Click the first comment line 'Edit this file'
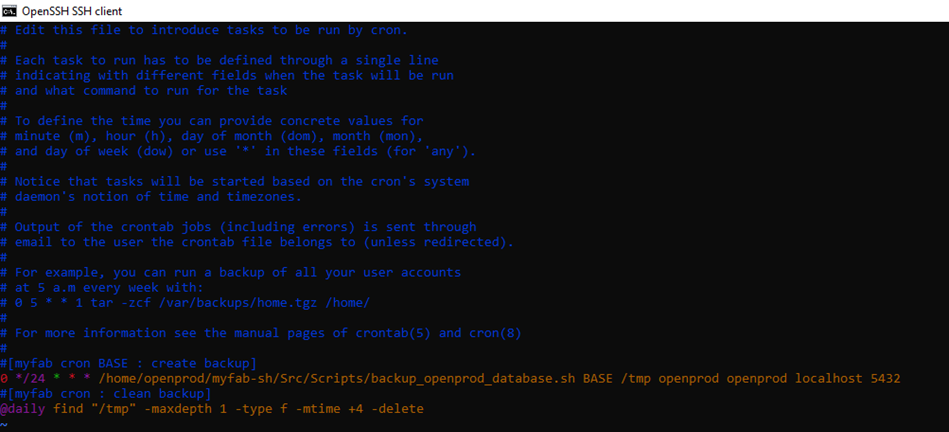 pyautogui.click(x=204, y=30)
